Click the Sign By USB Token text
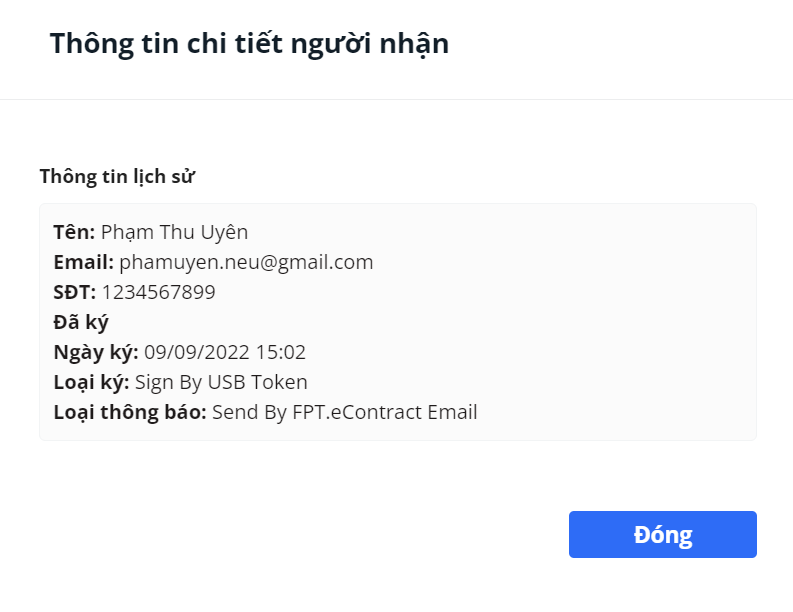Screen dimensions: 793x612 point(221,382)
